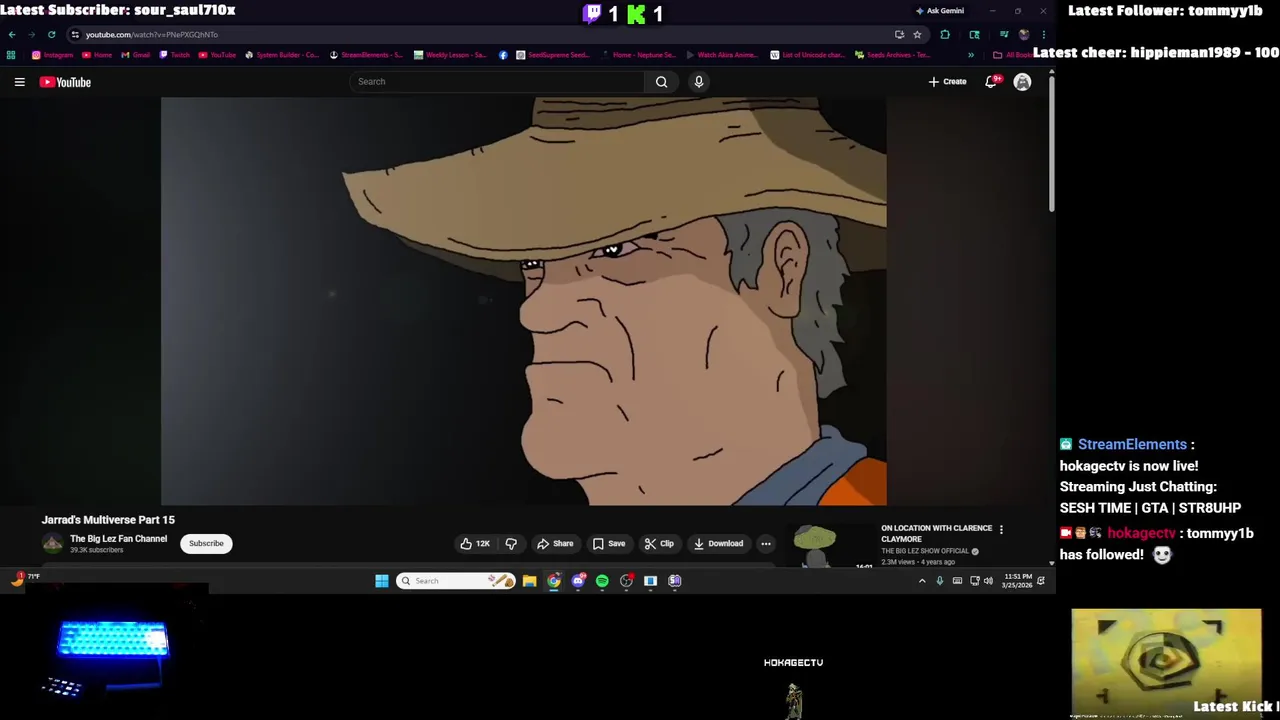Click the video player frame

(x=523, y=301)
